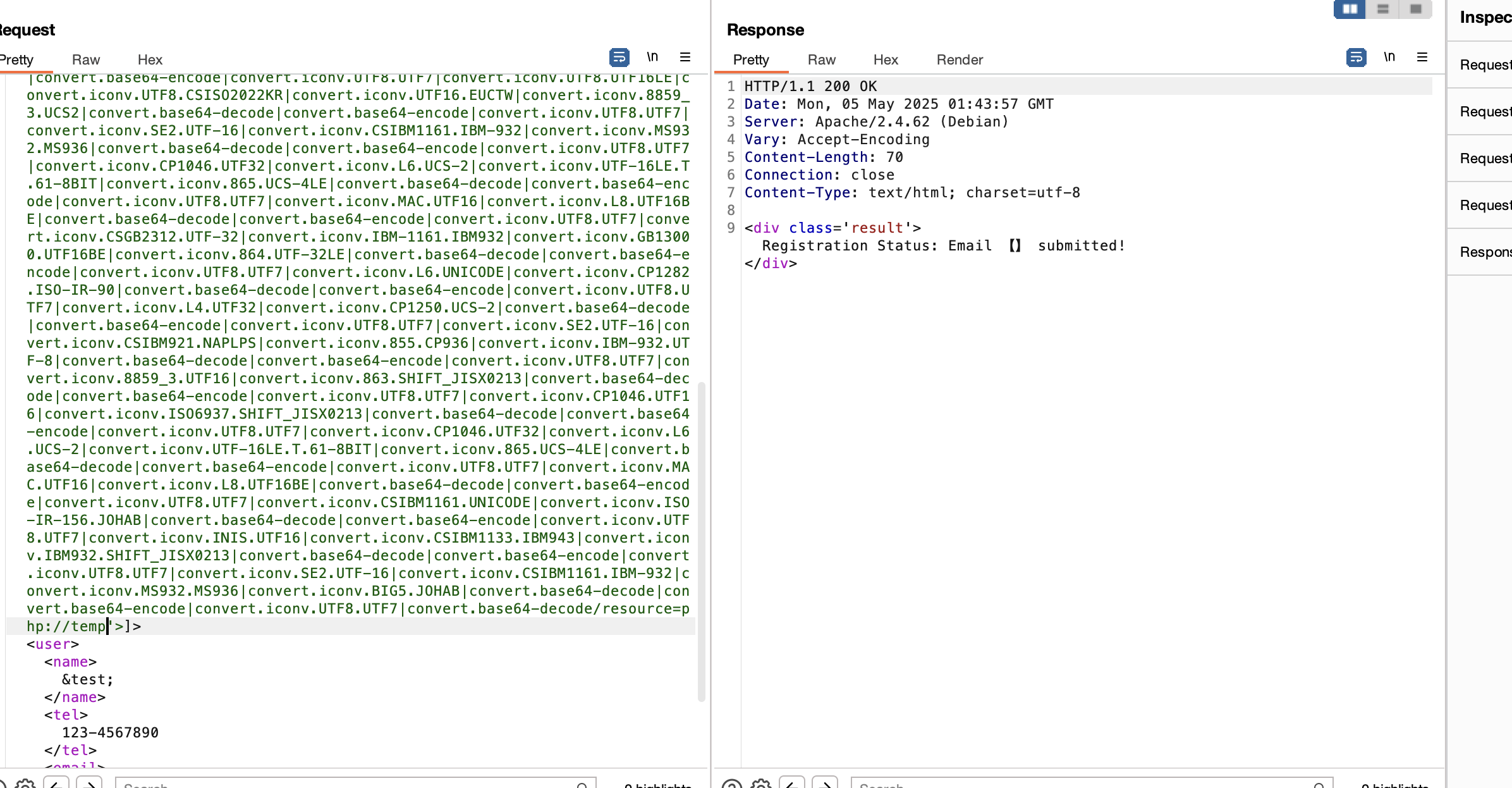
Task: Open Response pane hamburger options menu
Action: [1422, 57]
